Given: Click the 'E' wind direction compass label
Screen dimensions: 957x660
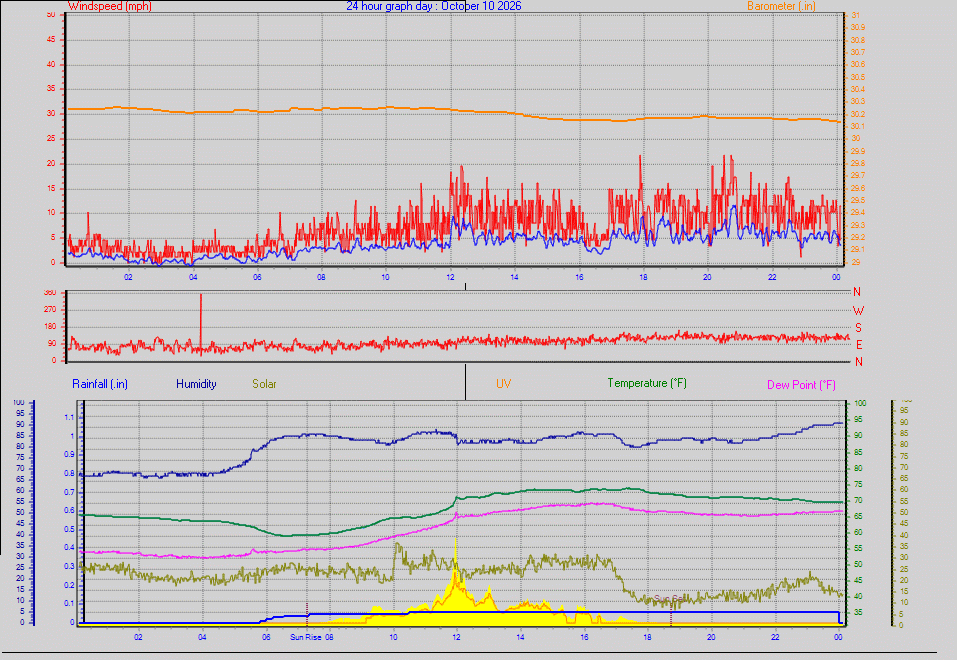Looking at the screenshot, I should coord(859,345).
